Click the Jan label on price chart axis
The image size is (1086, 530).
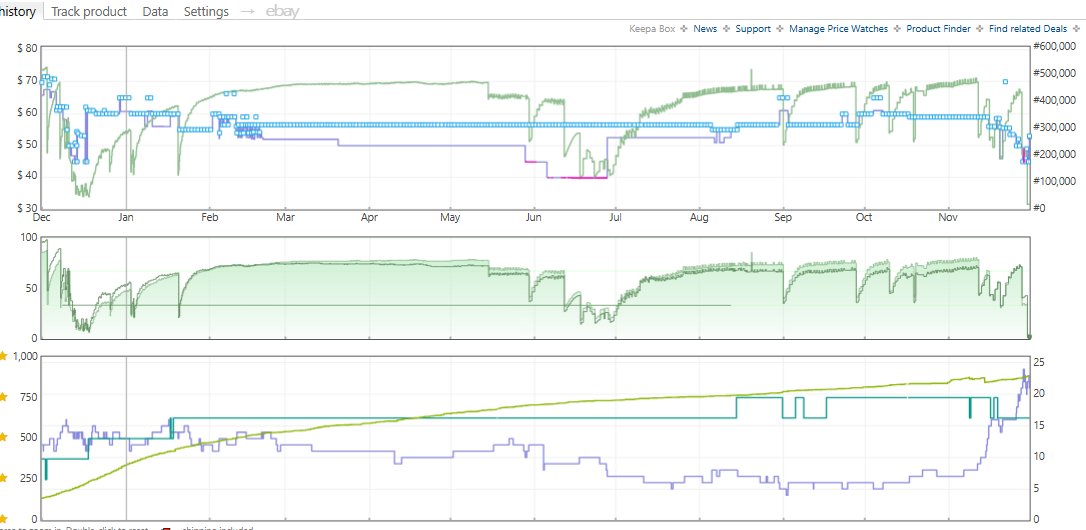click(125, 217)
